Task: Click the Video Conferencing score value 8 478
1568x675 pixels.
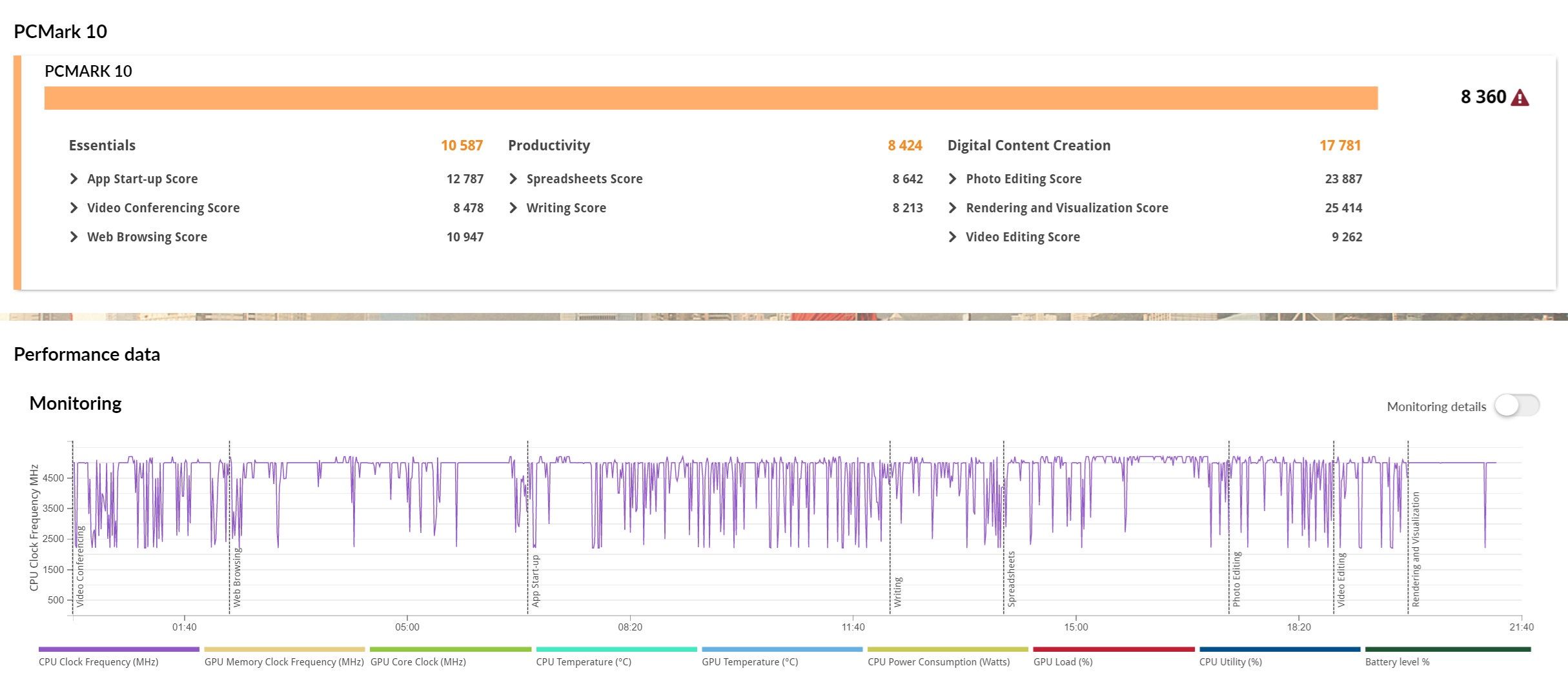Action: tap(468, 208)
